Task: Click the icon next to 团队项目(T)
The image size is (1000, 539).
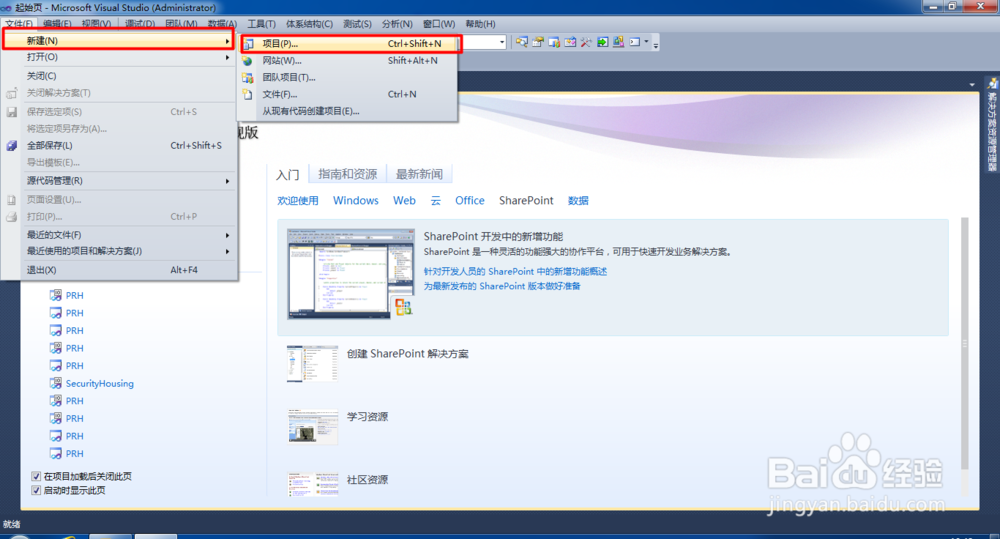Action: click(x=248, y=78)
